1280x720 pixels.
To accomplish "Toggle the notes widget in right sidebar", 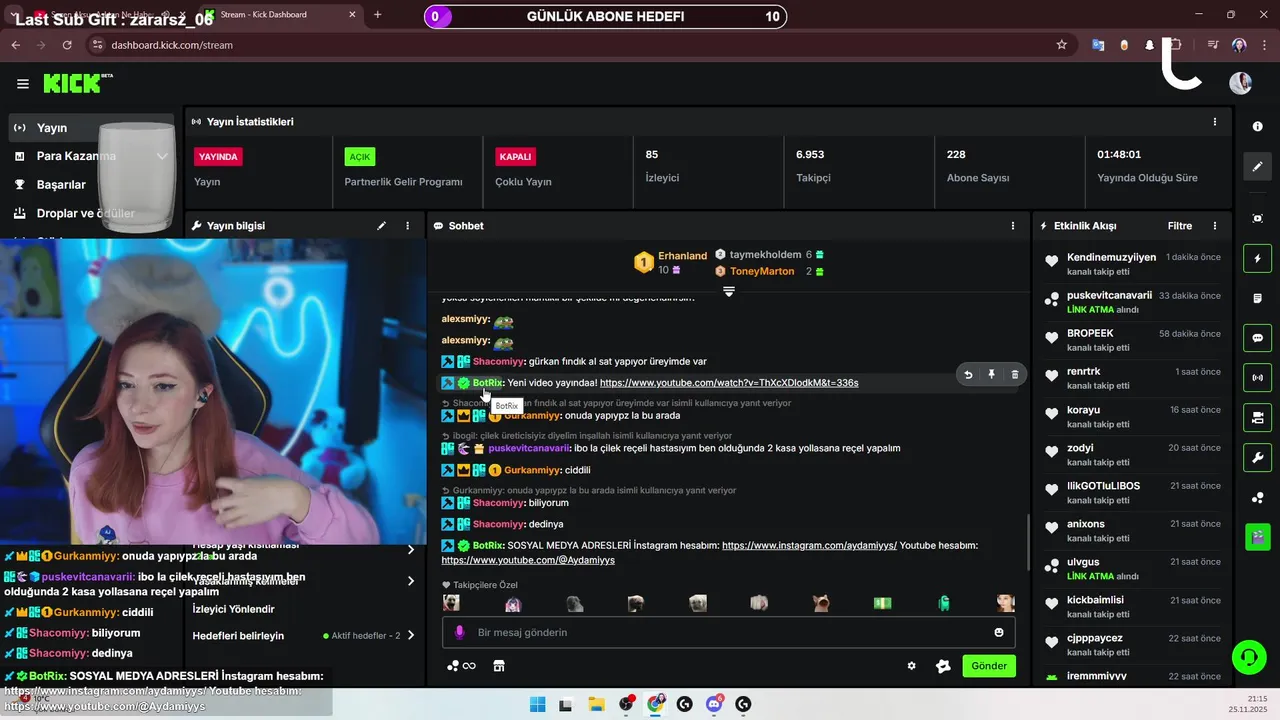I will [x=1257, y=298].
